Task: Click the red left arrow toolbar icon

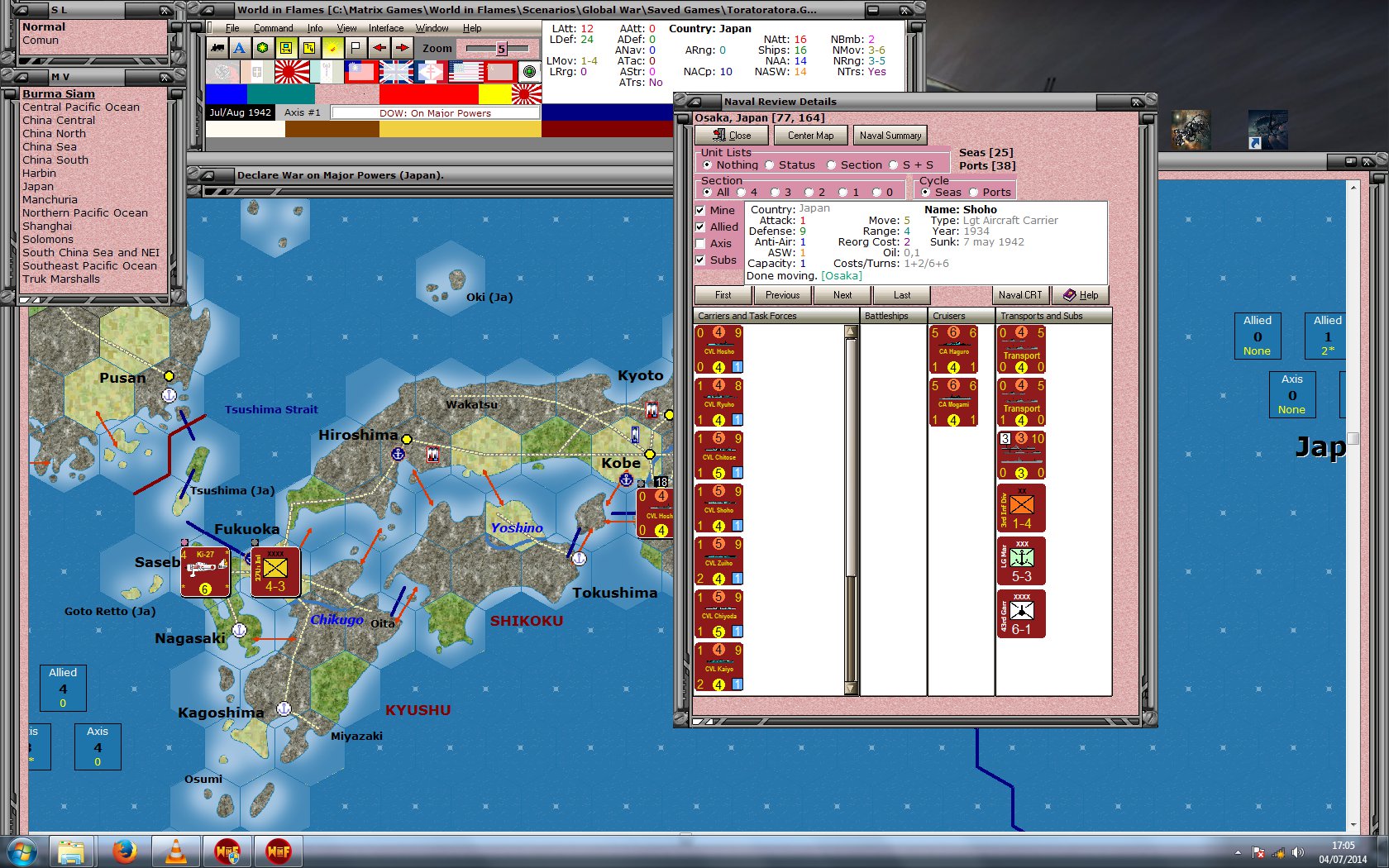Action: [379, 48]
